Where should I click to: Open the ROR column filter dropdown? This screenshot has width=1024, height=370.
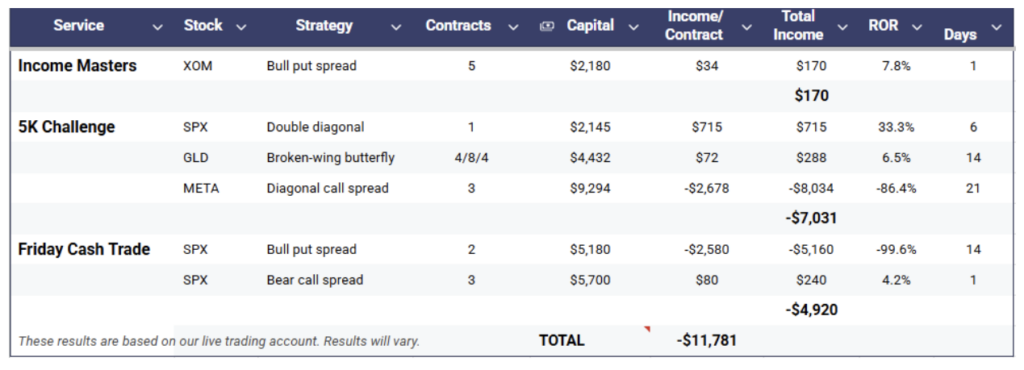coord(917,27)
